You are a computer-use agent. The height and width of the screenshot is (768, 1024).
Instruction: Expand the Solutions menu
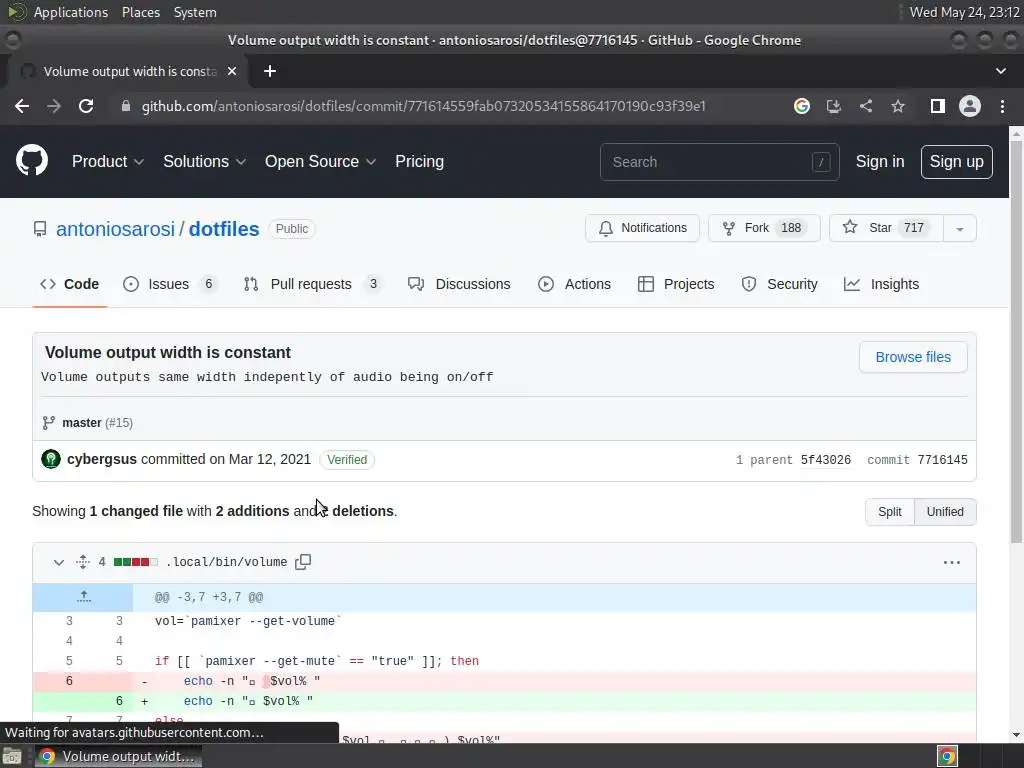[x=204, y=161]
